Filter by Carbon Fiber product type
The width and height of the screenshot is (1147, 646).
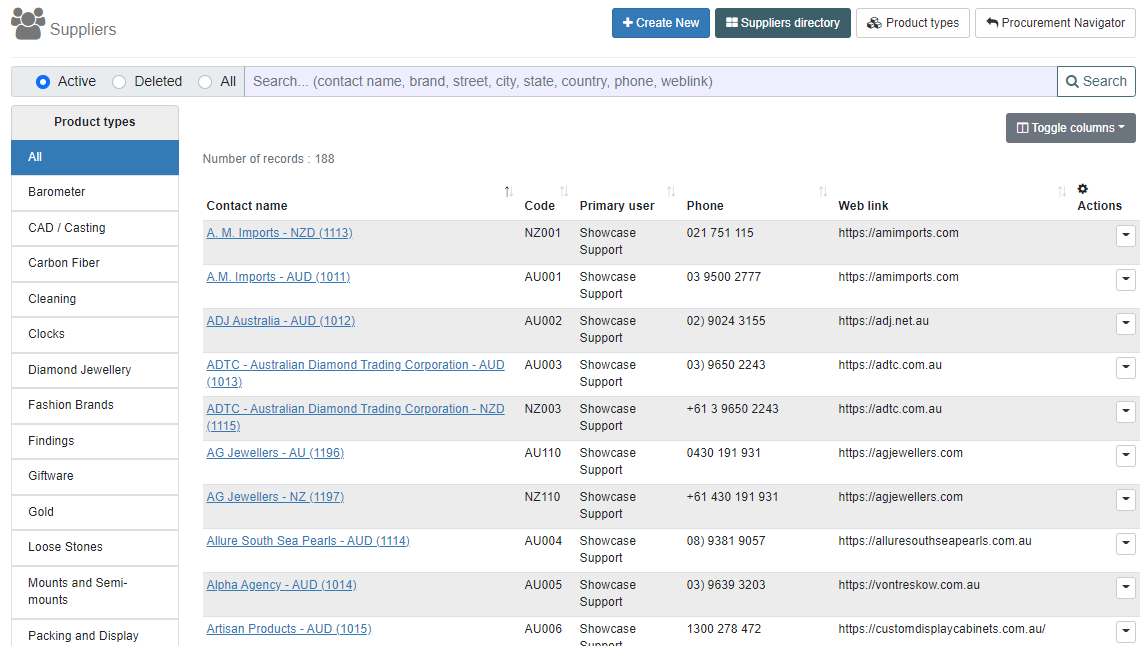(x=95, y=263)
